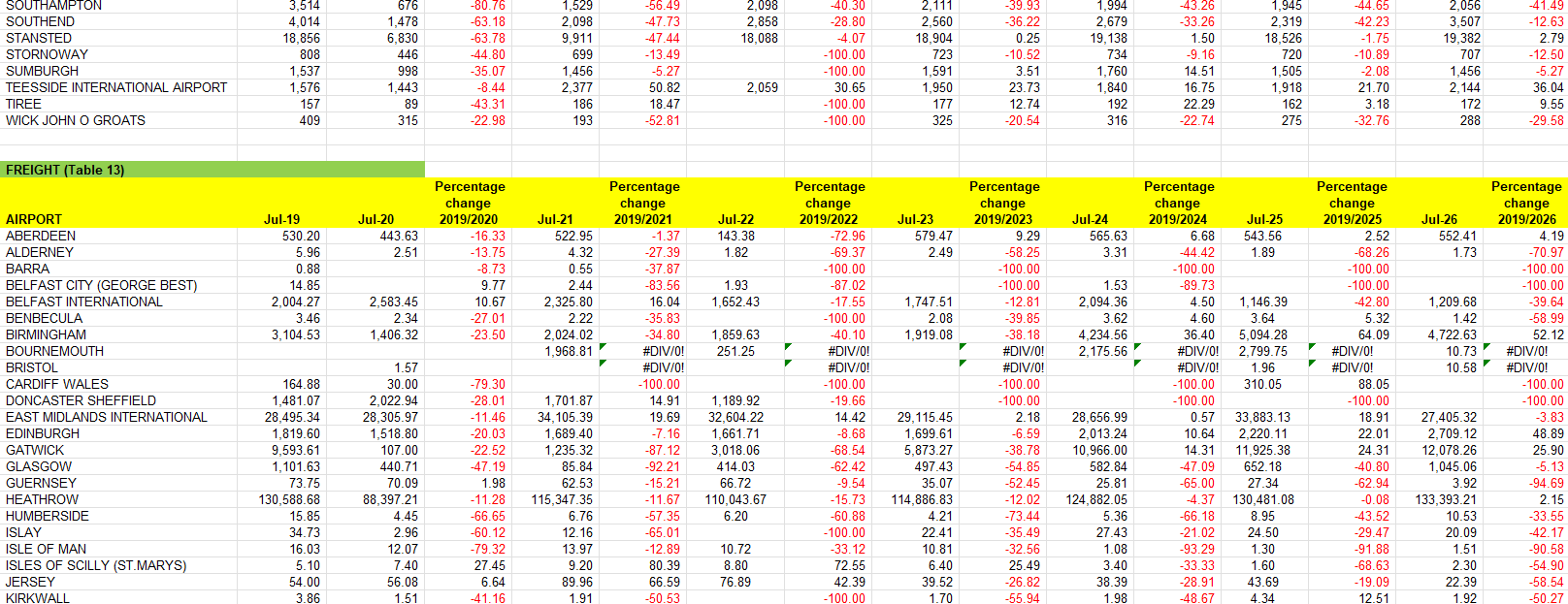Image resolution: width=1568 pixels, height=604 pixels.
Task: Click the "Percentage change 2019/2023" header
Action: 1003,203
